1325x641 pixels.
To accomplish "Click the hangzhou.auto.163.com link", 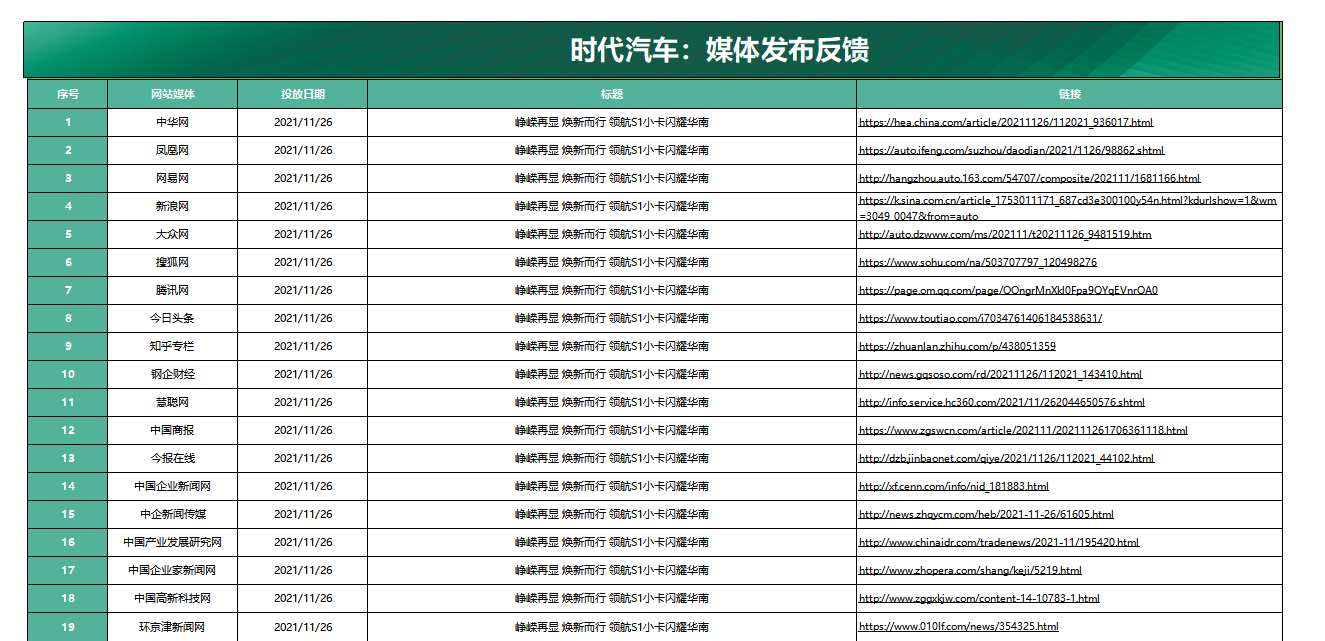I will tap(1029, 178).
